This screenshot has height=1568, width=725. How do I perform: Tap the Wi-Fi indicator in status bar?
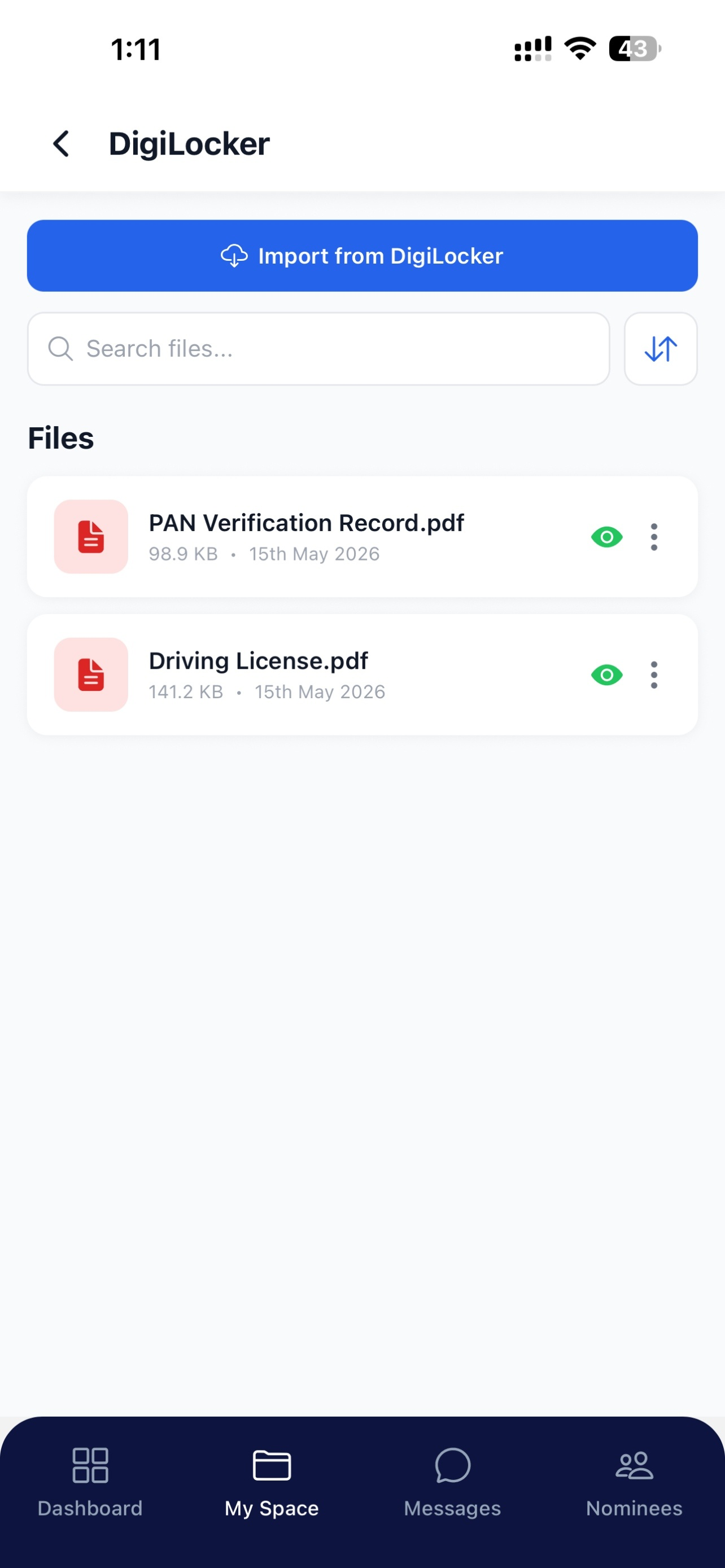click(580, 49)
